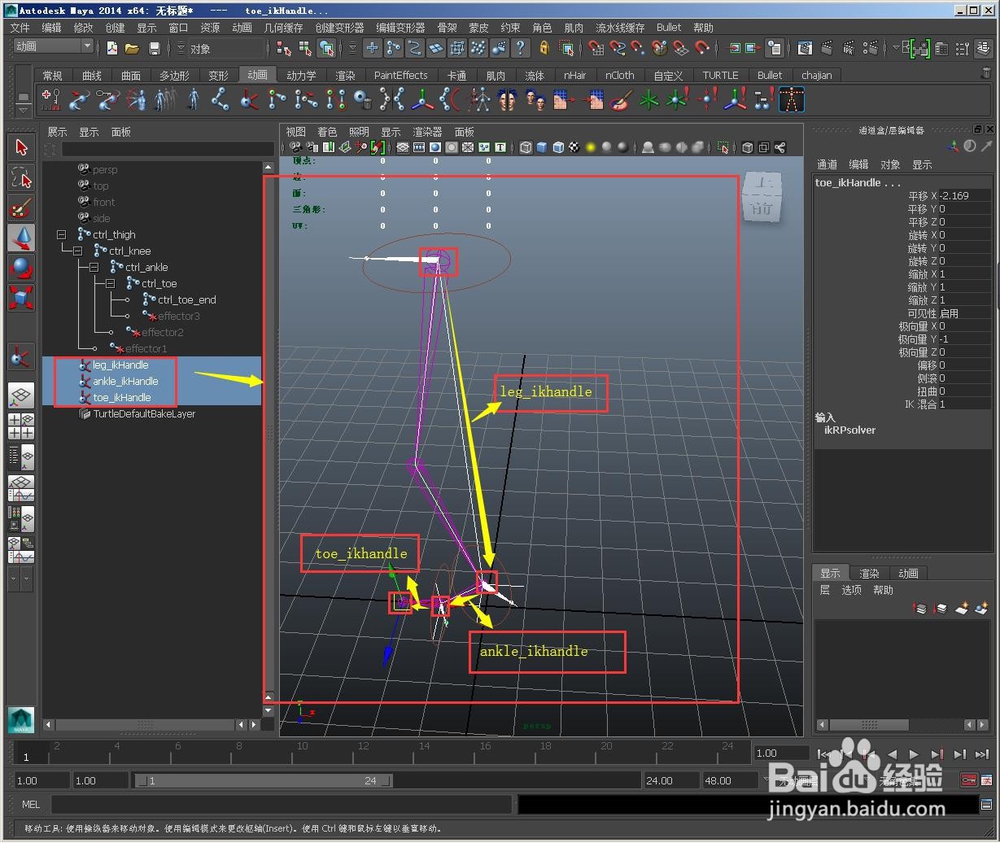Click the Show Manipulator tool icon

click(21, 358)
